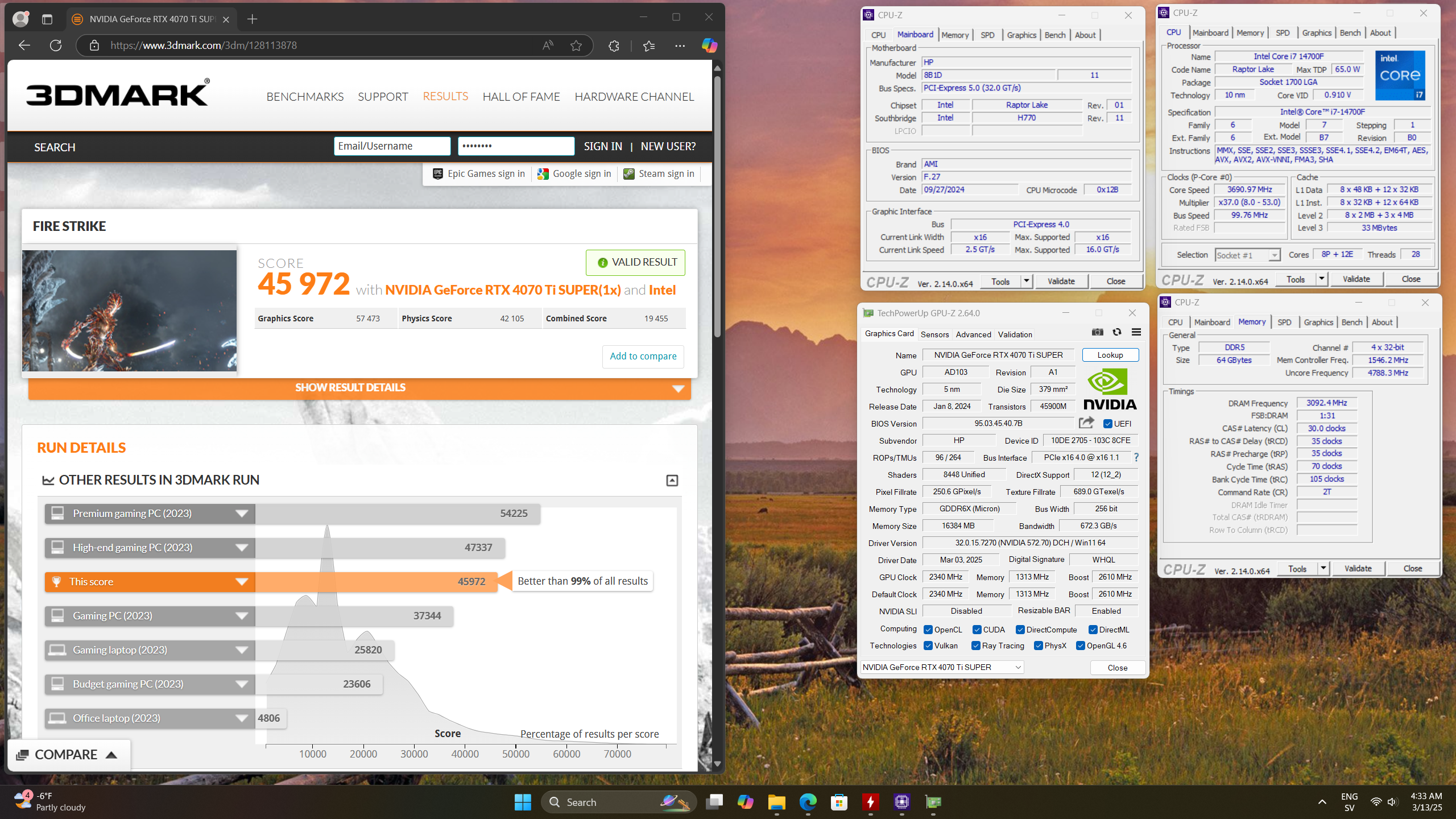Switch to Bench tab in CPU-Z CPU window

coord(1350,33)
